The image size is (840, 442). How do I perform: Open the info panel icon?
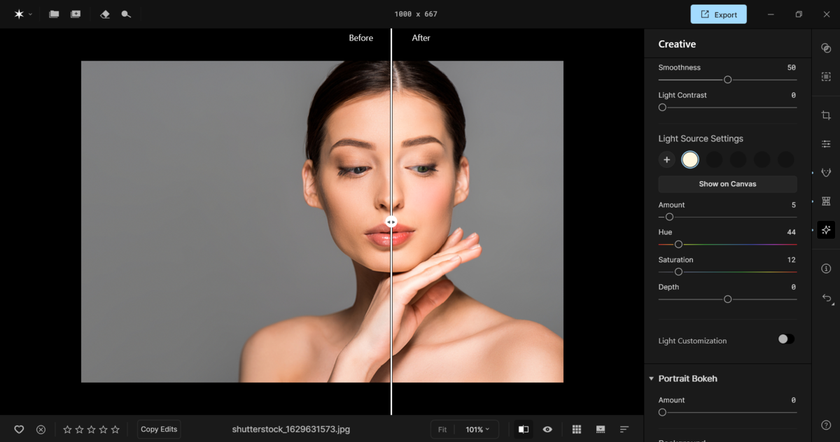coord(826,268)
